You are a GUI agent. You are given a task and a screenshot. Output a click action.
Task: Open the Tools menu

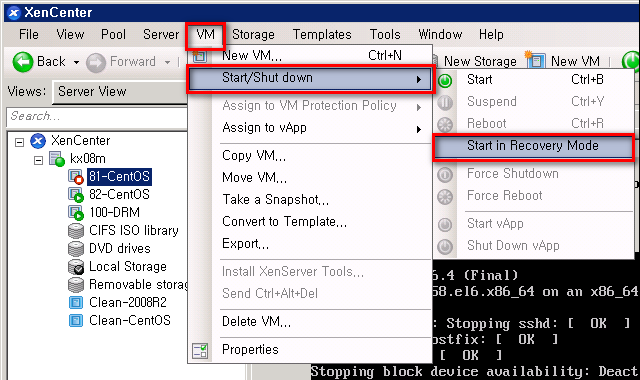click(385, 35)
